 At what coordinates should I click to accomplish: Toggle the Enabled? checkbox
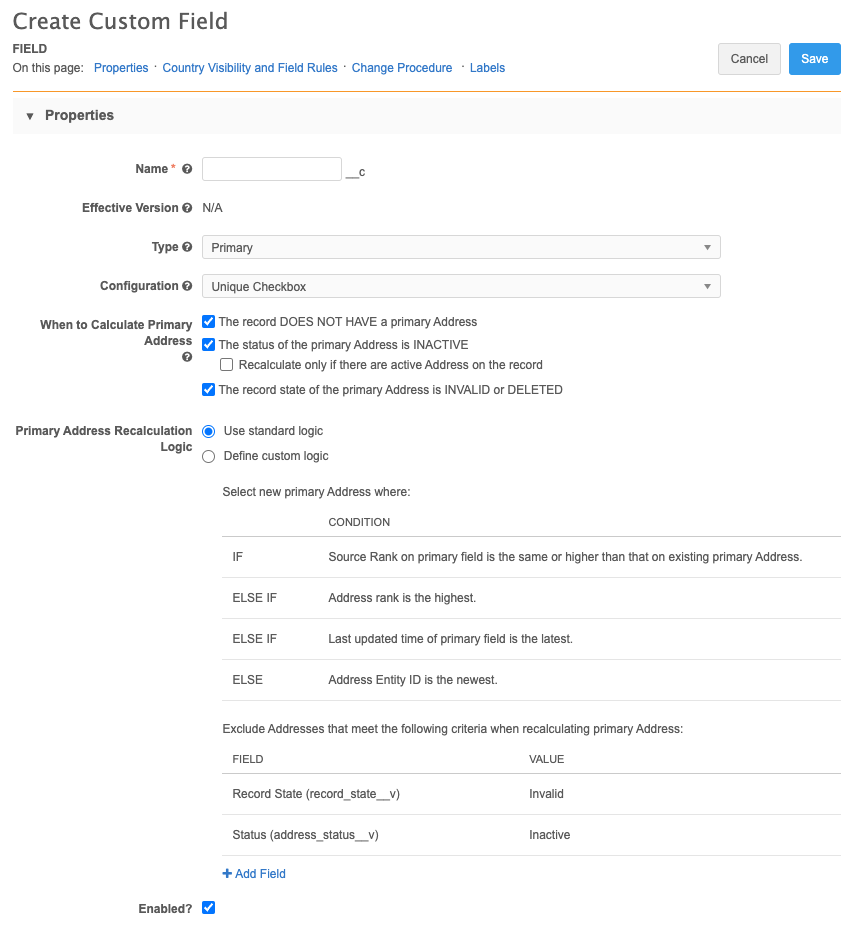(209, 908)
